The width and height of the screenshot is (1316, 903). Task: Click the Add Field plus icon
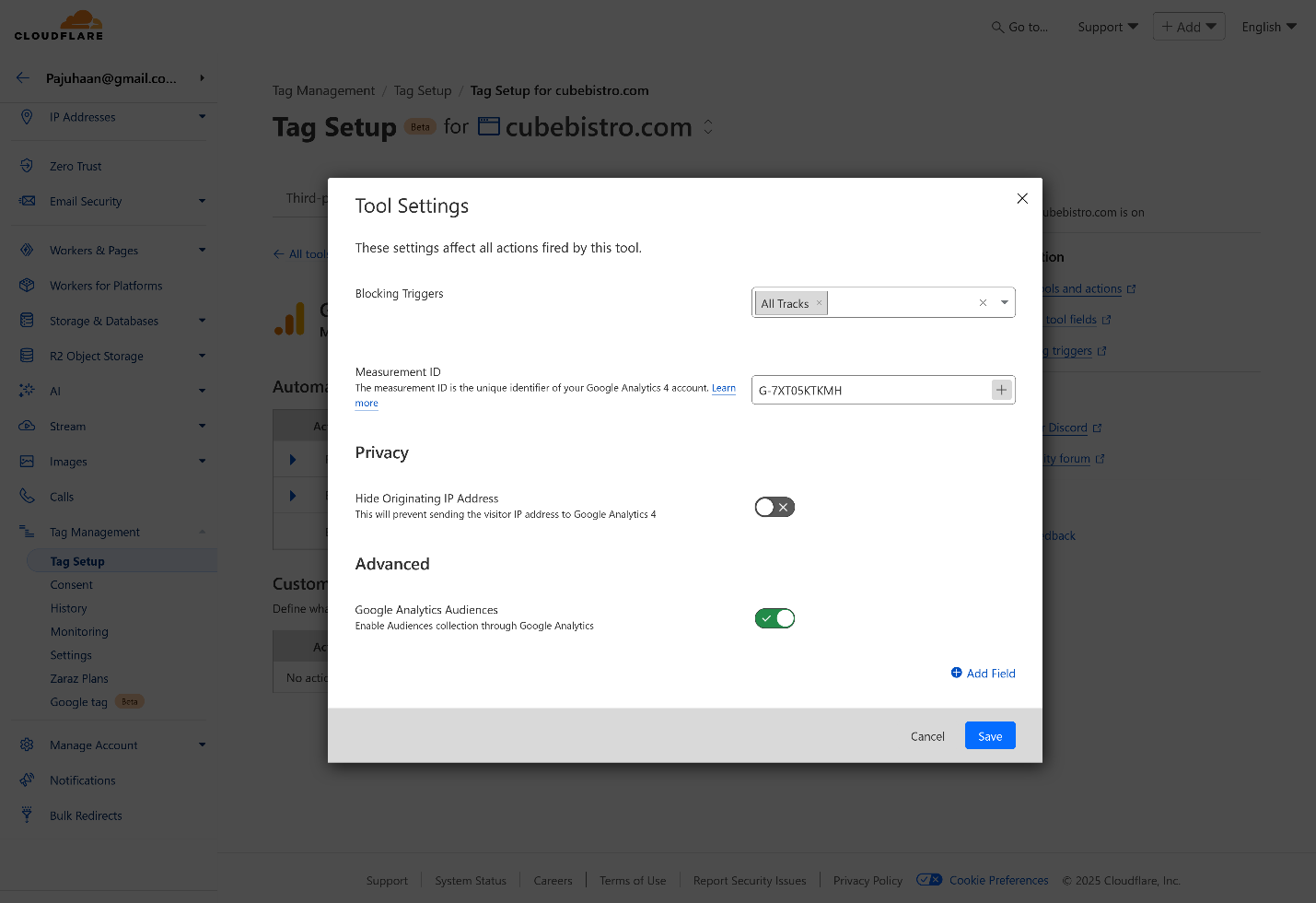957,673
